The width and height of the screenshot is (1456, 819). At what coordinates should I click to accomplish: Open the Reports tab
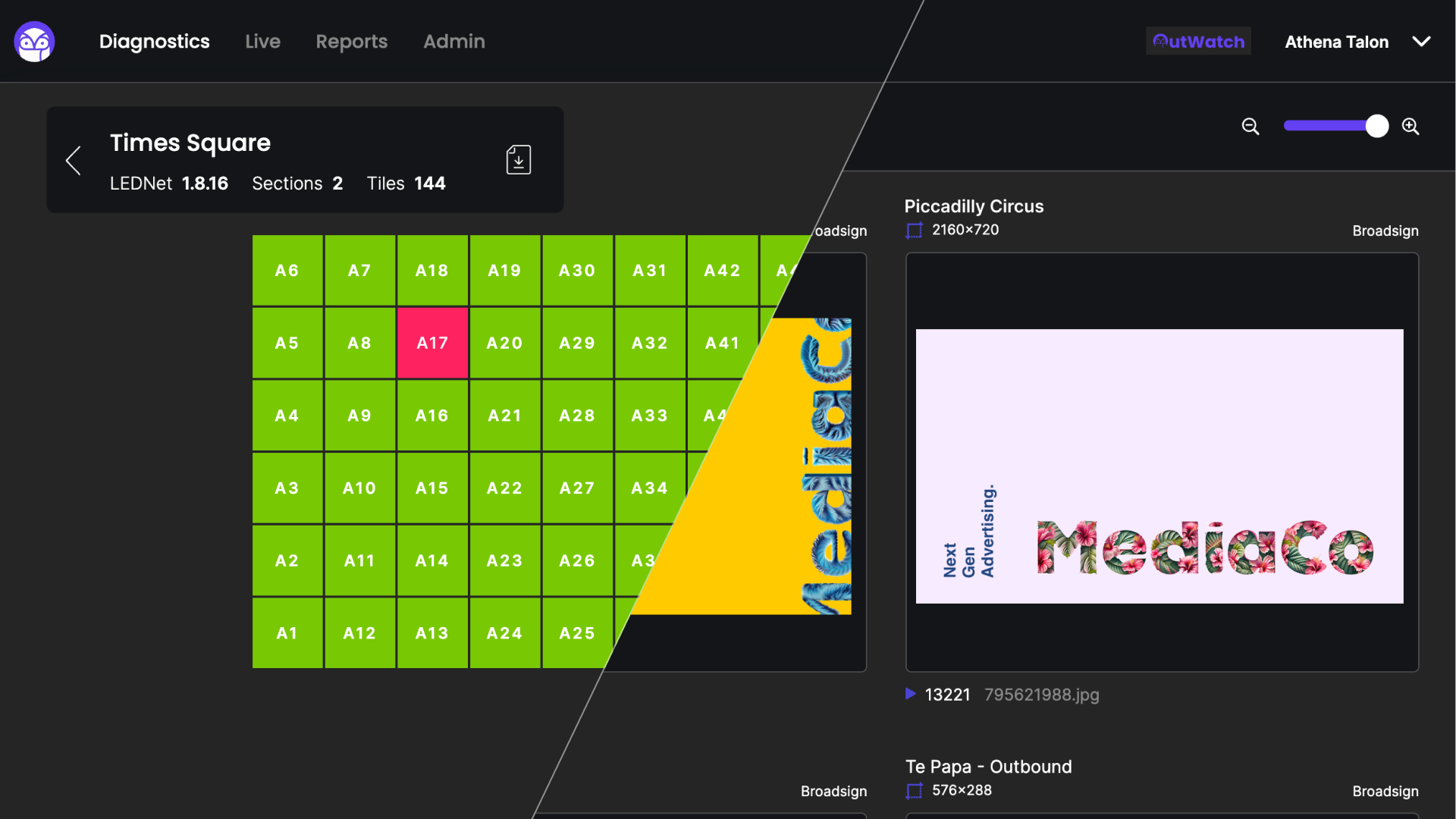click(x=351, y=42)
